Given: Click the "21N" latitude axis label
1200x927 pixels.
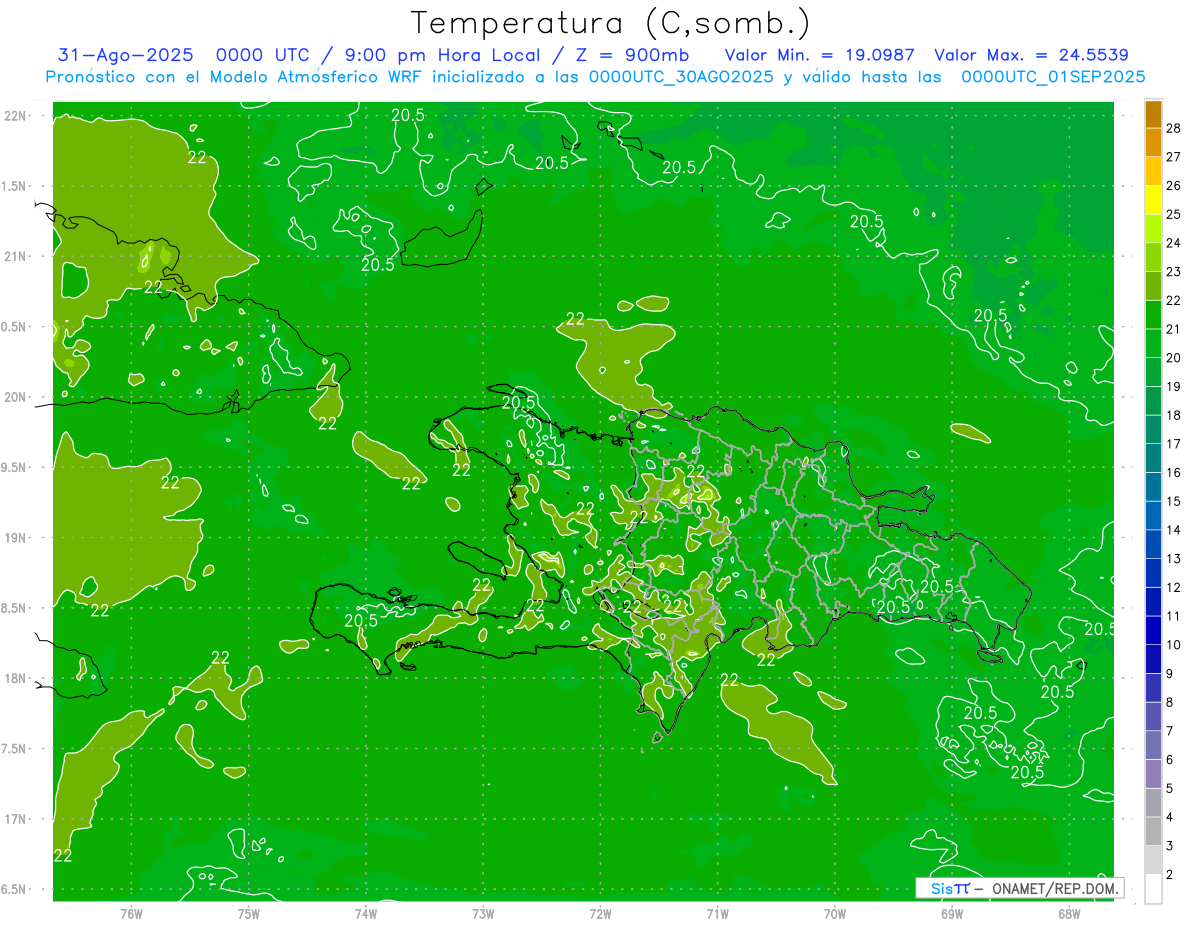Looking at the screenshot, I should click(x=14, y=257).
